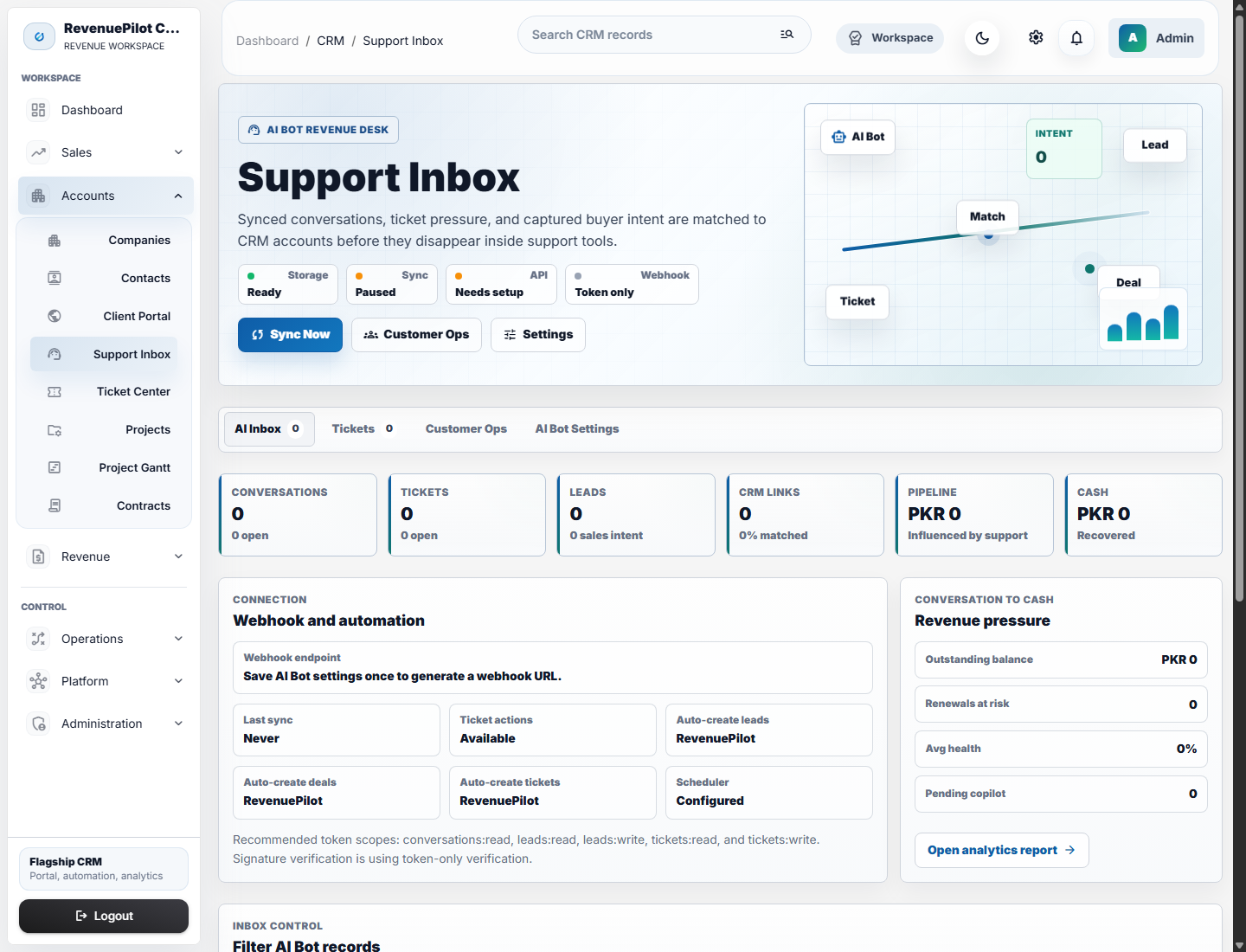Click the Workspace badge icon
The width and height of the screenshot is (1246, 952).
tap(855, 38)
